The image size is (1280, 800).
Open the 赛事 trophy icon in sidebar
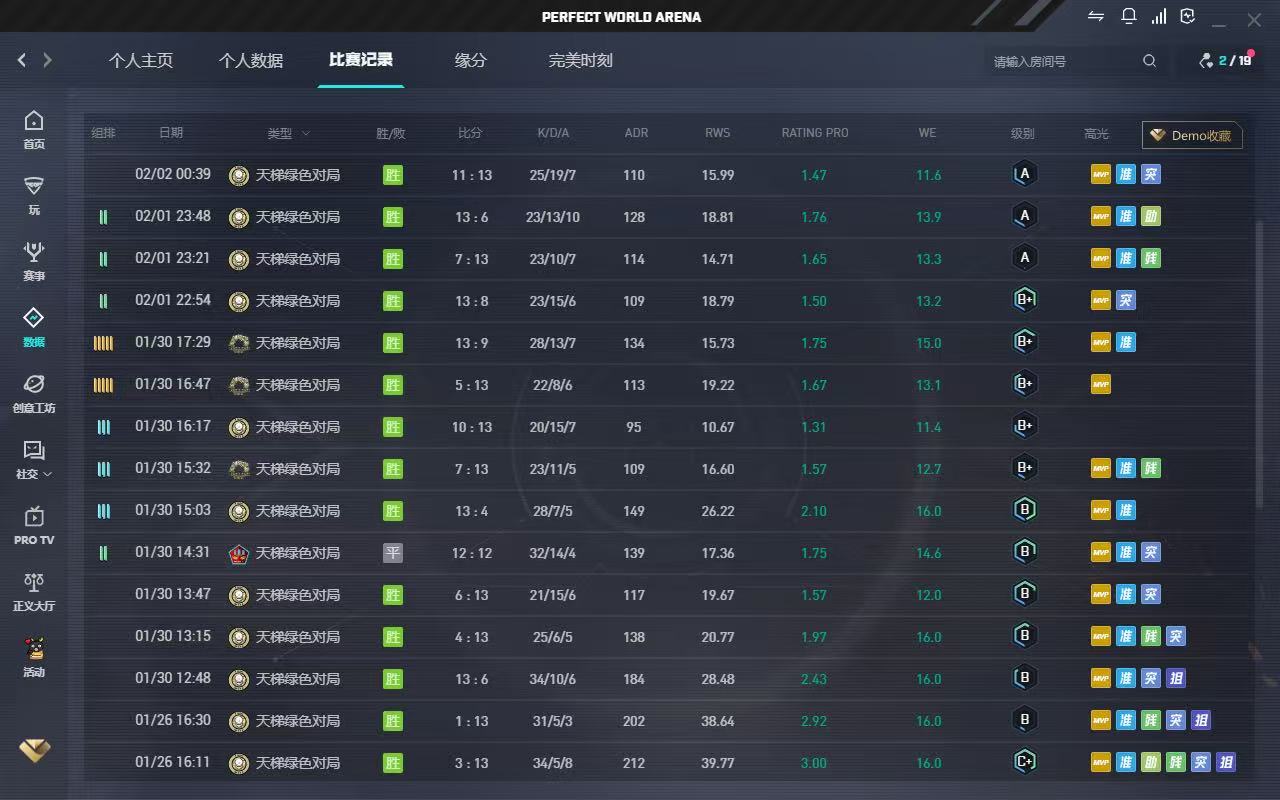pos(34,261)
